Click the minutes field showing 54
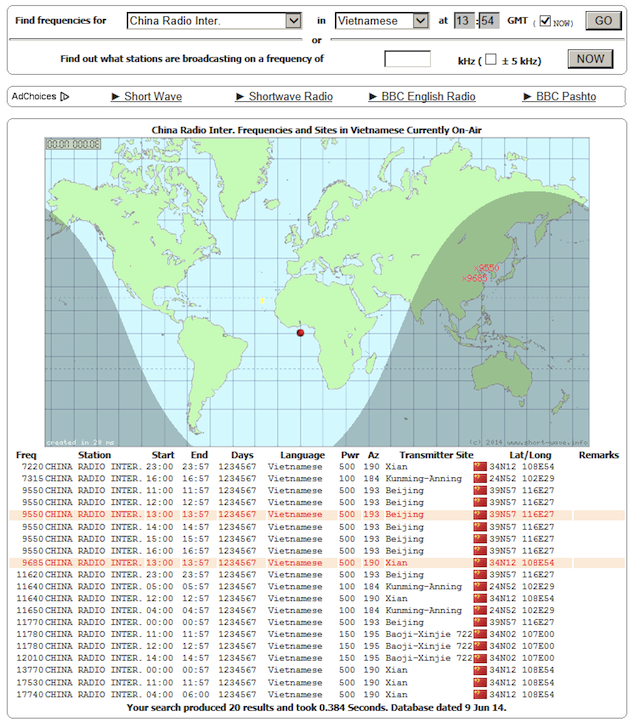Viewport: 640px width, 722px height. point(489,21)
